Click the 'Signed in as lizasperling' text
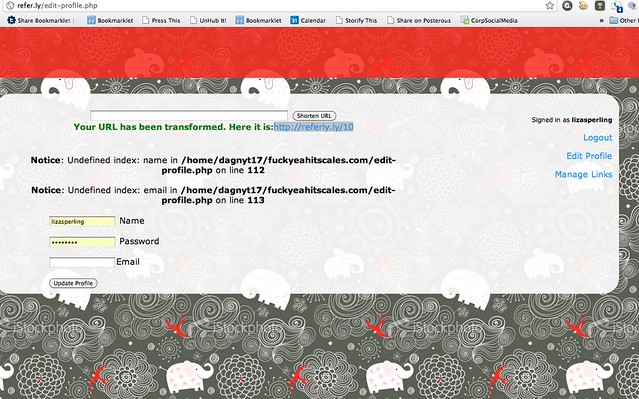This screenshot has height=399, width=639. coord(572,120)
